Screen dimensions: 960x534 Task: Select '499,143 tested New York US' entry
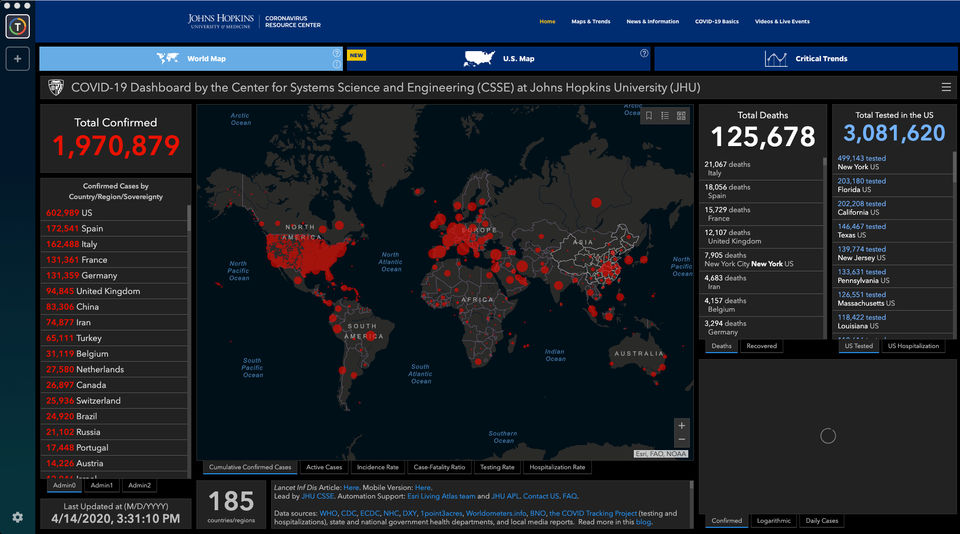coord(893,162)
